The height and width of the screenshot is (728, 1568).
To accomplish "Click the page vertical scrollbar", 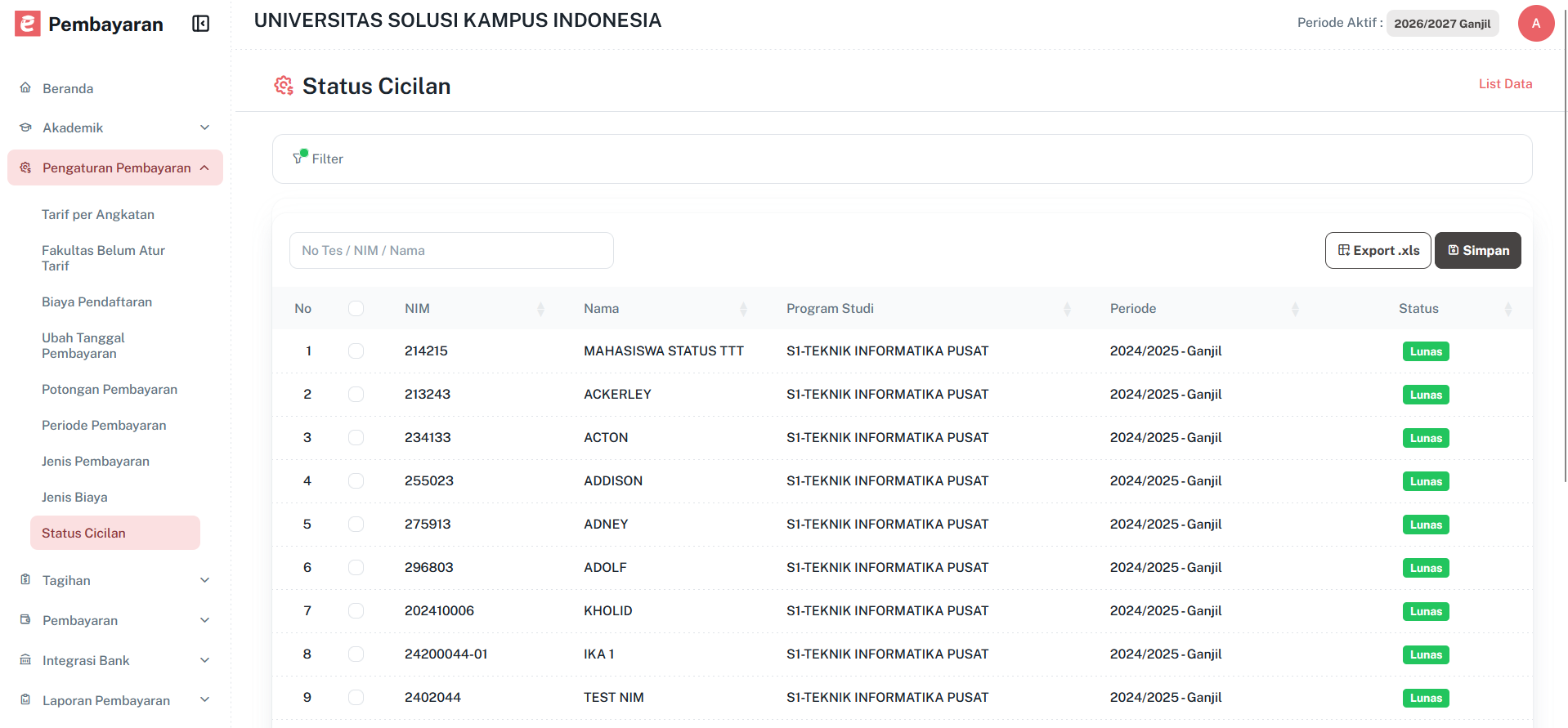I will click(x=1565, y=245).
